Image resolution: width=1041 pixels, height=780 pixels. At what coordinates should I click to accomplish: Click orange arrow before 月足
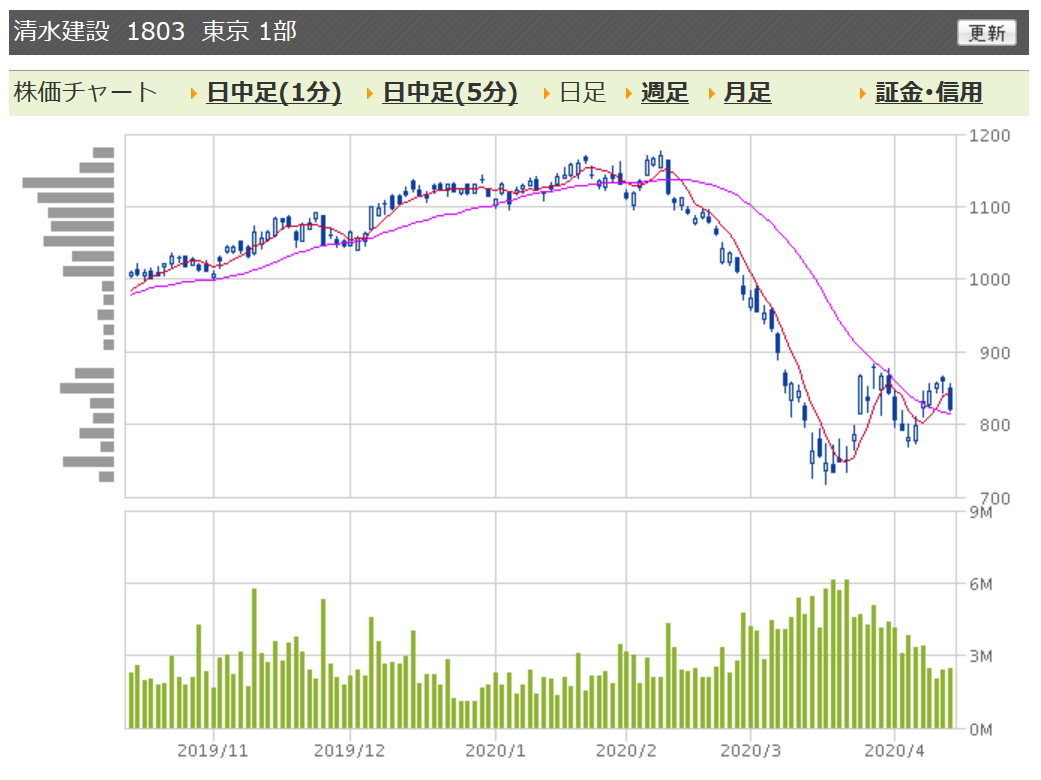[712, 94]
